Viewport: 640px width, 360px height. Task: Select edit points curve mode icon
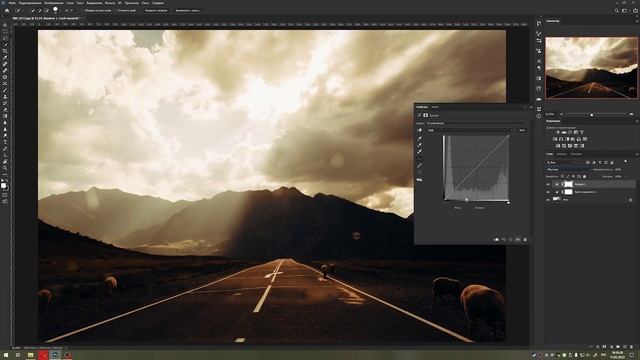(420, 159)
